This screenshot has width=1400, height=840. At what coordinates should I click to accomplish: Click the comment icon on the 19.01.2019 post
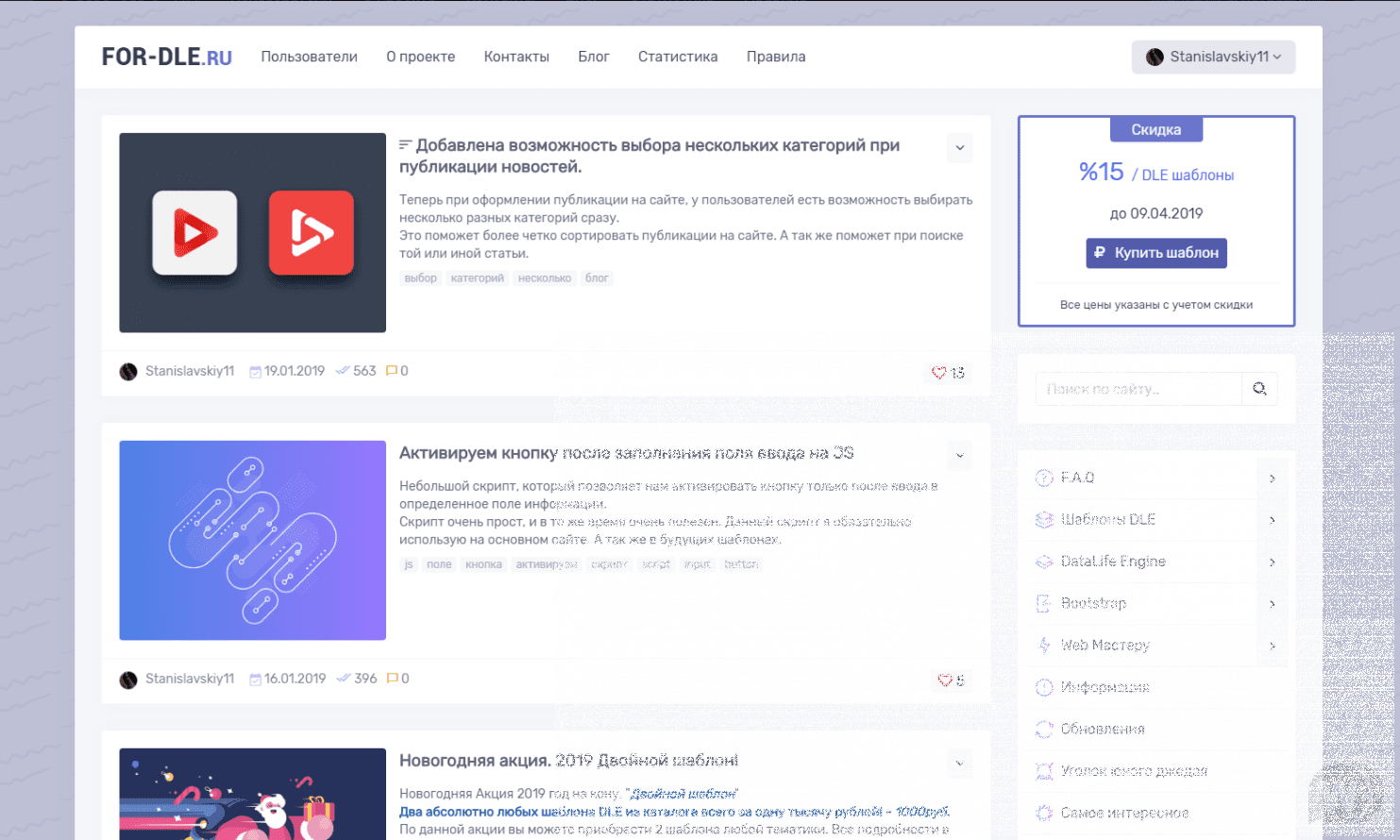(391, 371)
